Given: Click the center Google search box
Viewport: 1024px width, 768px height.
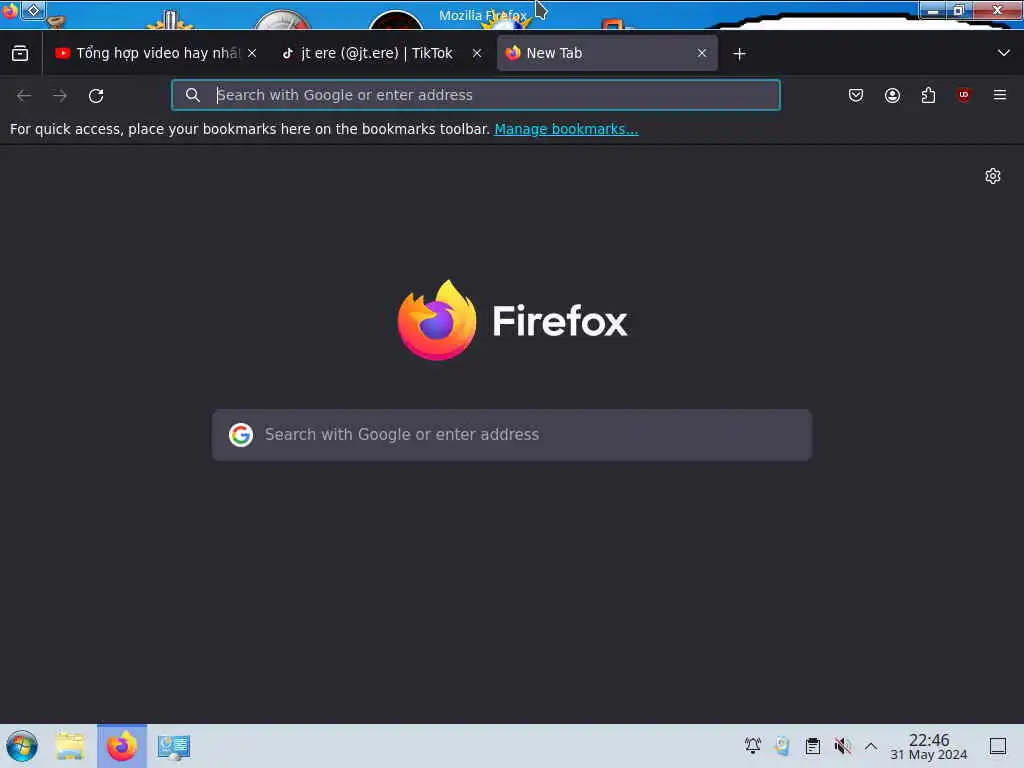Looking at the screenshot, I should (x=512, y=435).
